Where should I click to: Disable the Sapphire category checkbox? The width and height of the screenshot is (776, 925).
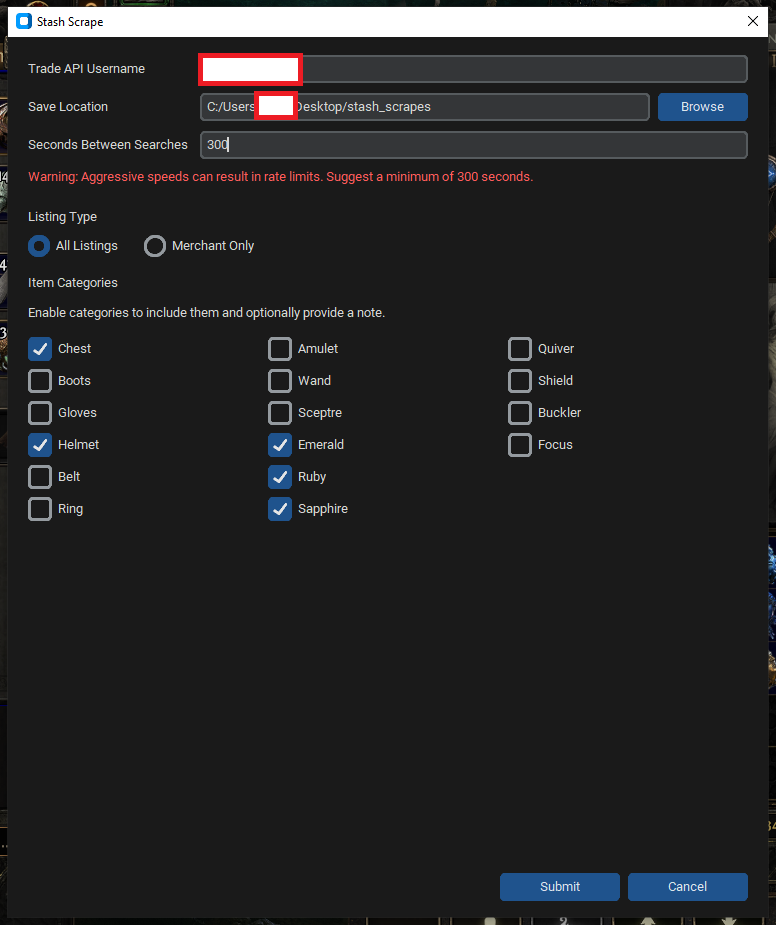pos(280,509)
